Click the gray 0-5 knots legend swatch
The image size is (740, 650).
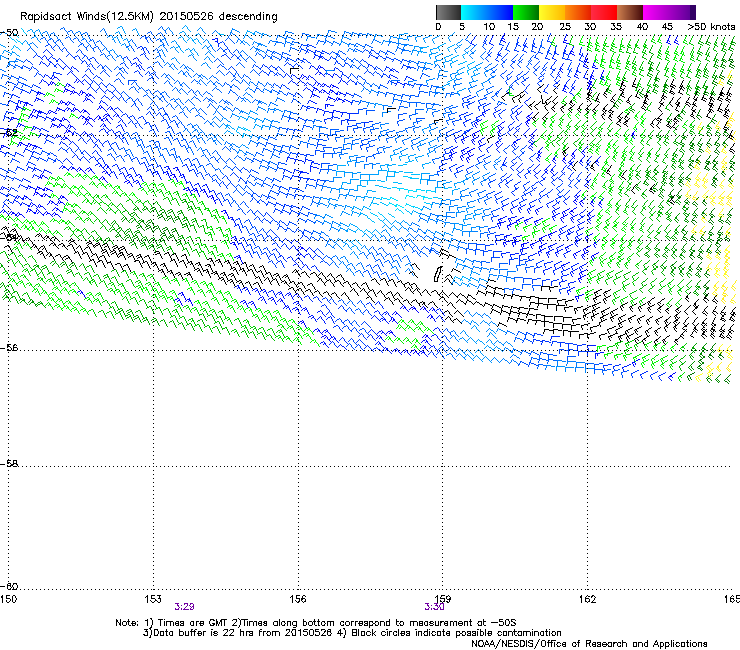click(448, 12)
